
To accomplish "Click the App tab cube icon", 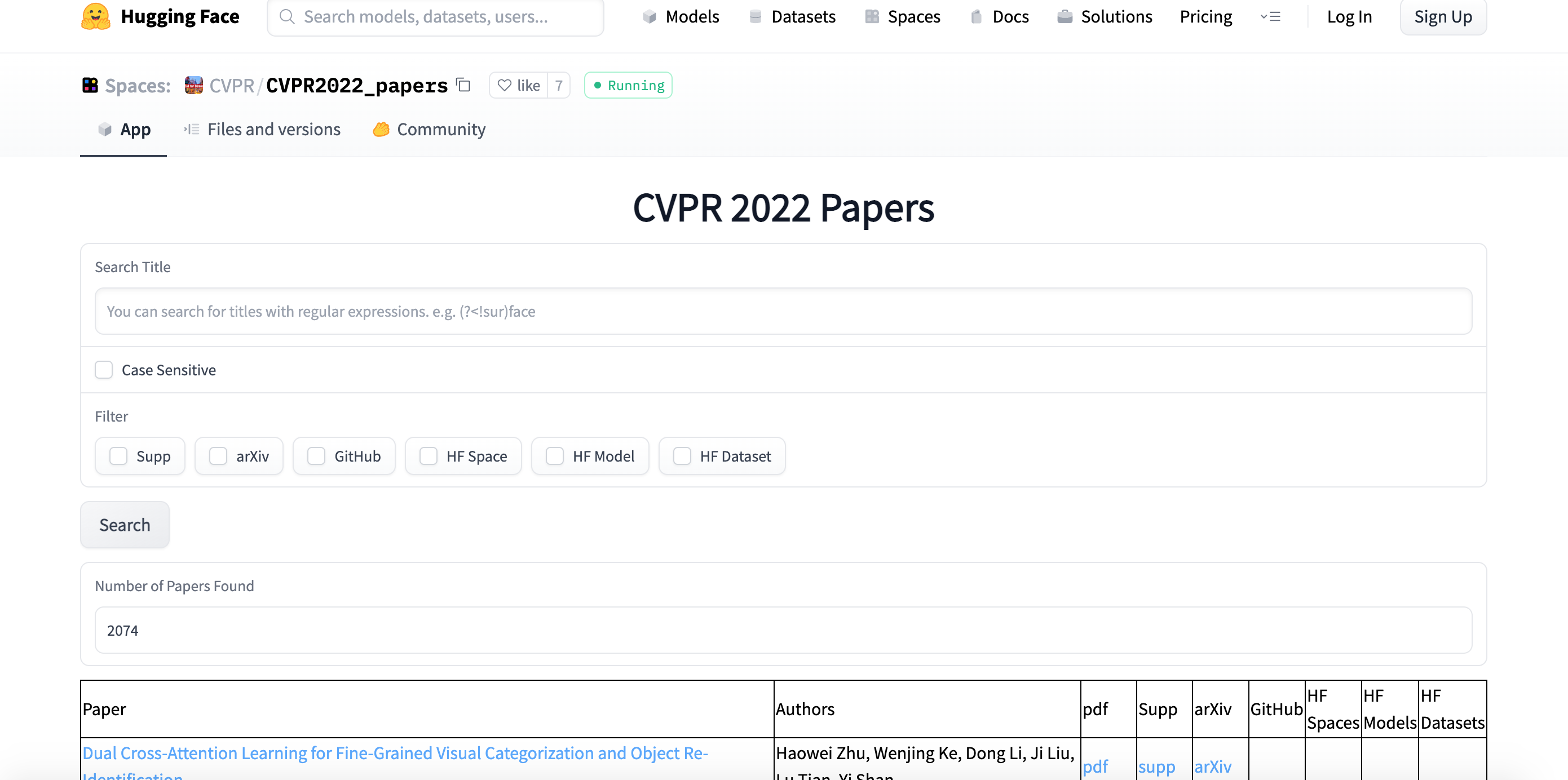I will click(x=105, y=129).
